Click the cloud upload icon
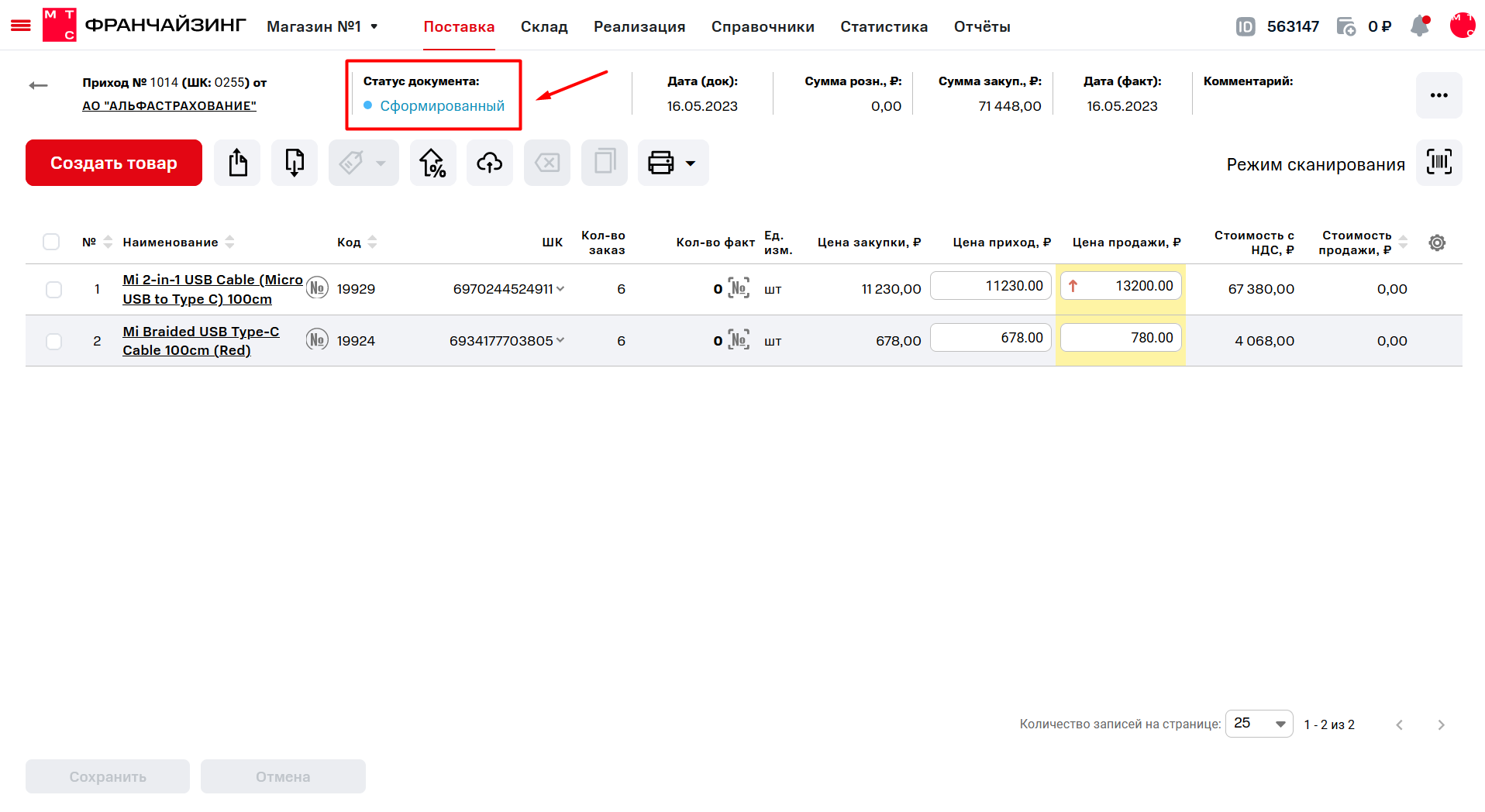 (x=490, y=163)
